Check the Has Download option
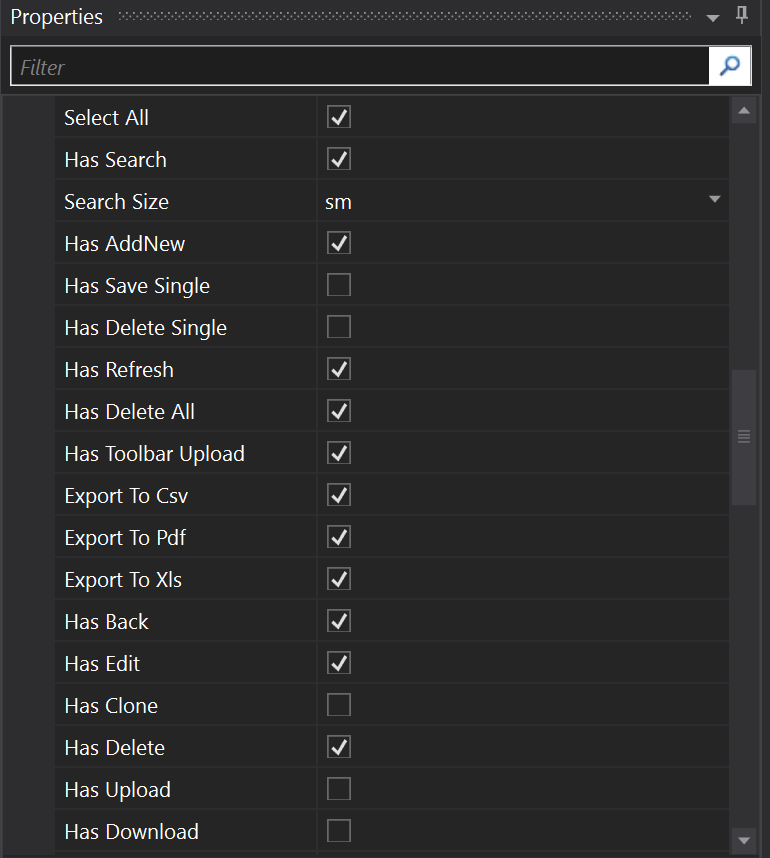The width and height of the screenshot is (770, 858). (339, 832)
